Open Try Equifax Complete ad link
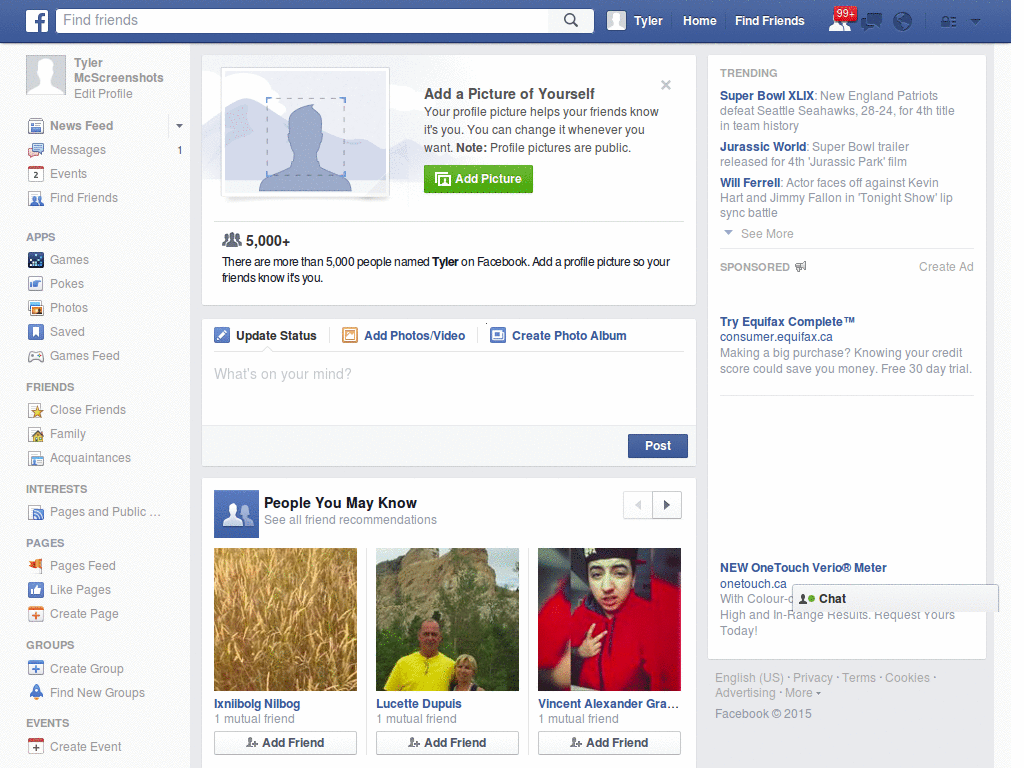The image size is (1024, 768). tap(787, 322)
